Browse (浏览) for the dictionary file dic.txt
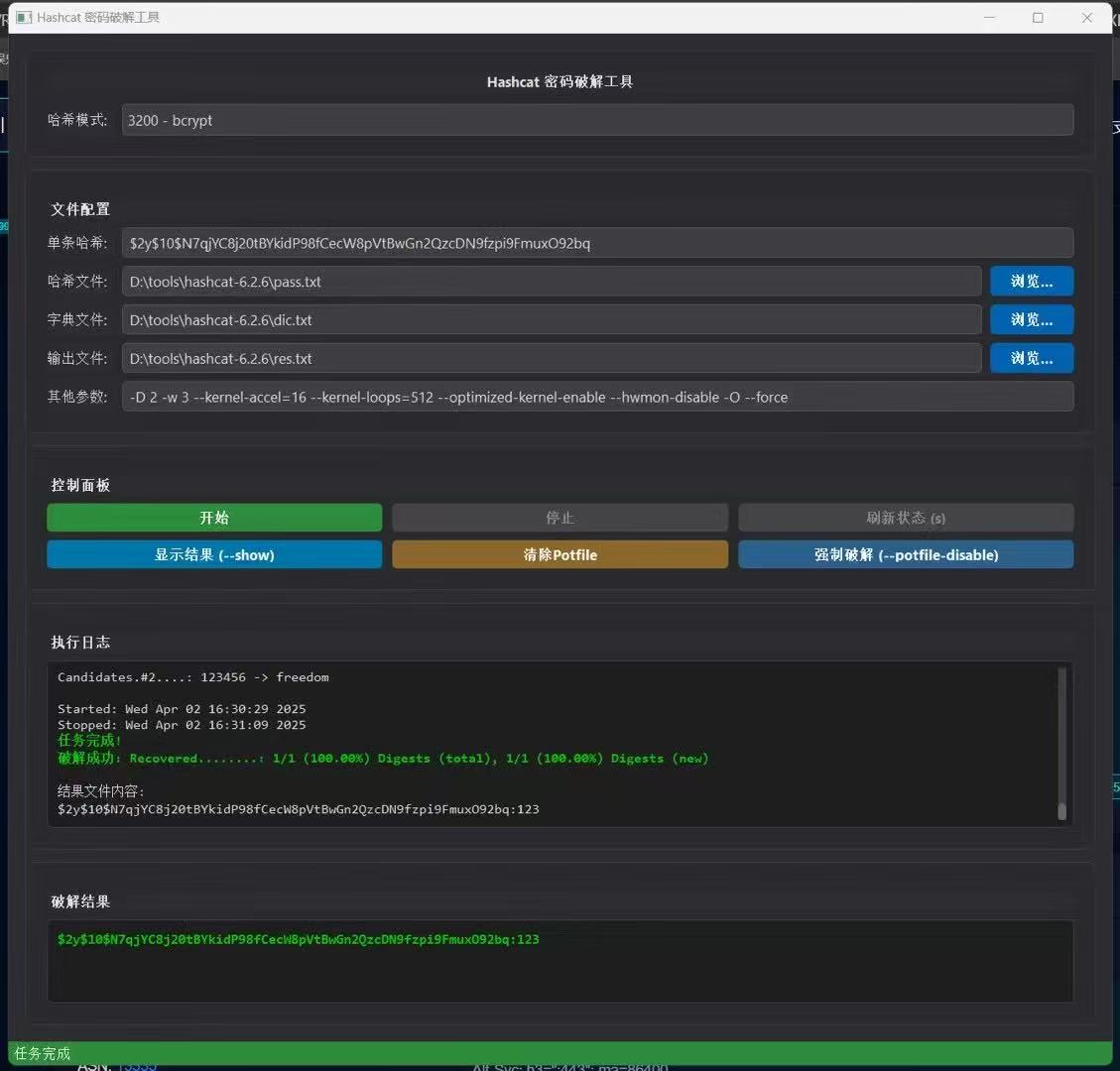This screenshot has height=1071, width=1120. coord(1032,320)
